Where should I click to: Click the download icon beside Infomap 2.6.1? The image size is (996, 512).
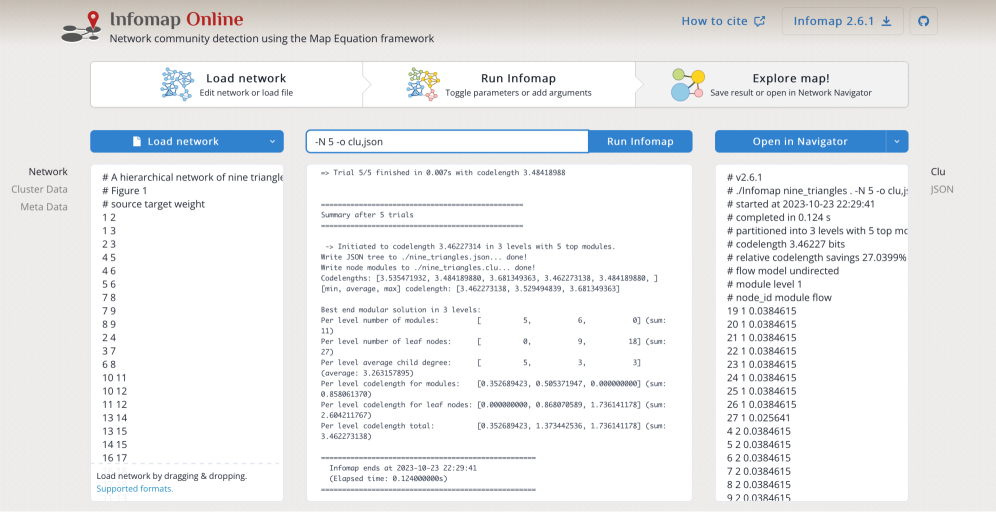coord(886,21)
